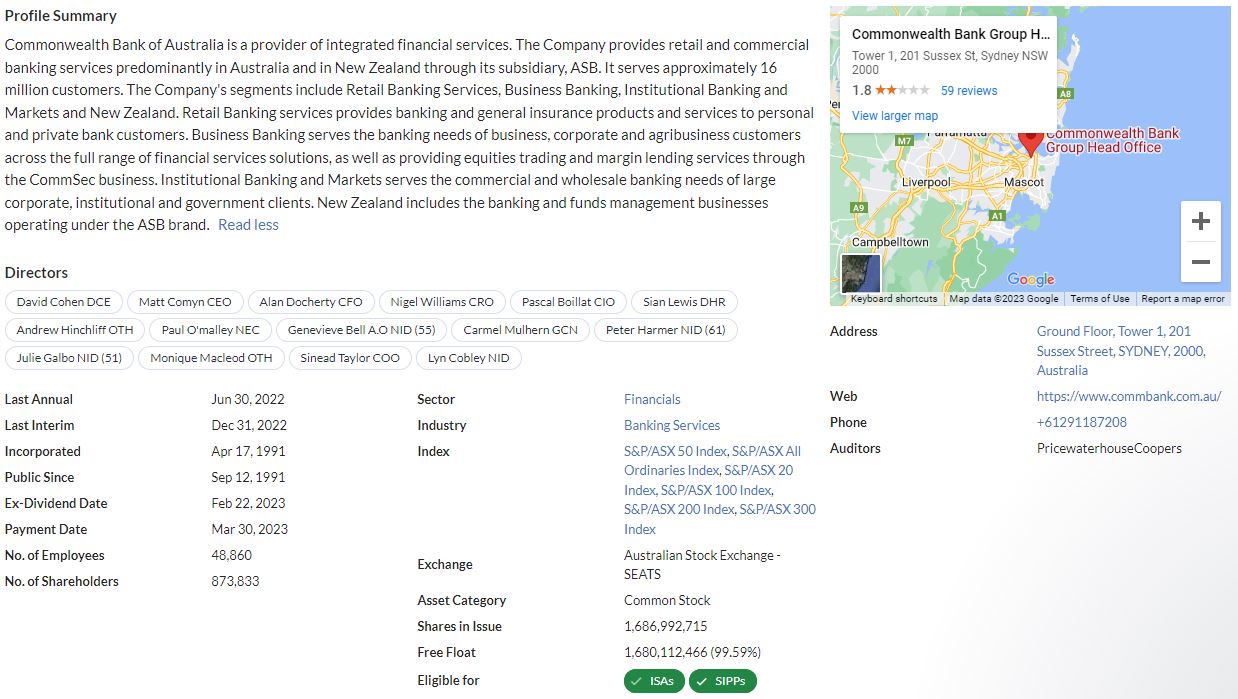Click the zoom in icon on the map

(x=1200, y=220)
